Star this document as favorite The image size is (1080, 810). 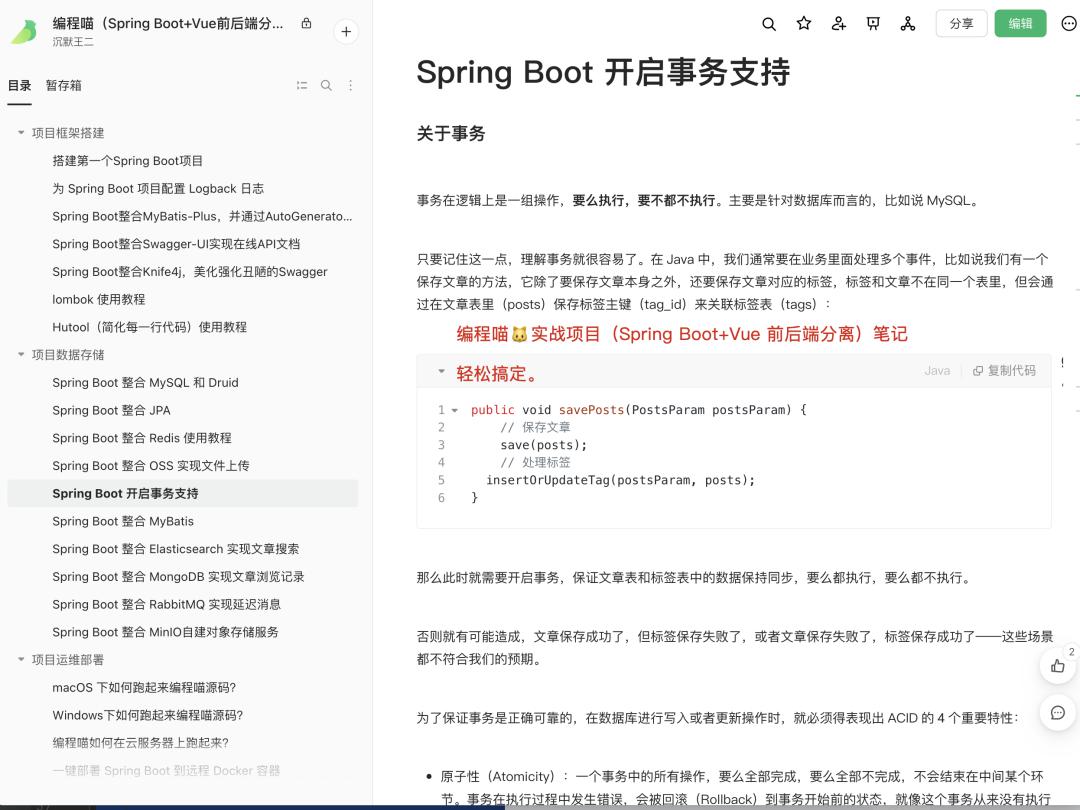[804, 24]
